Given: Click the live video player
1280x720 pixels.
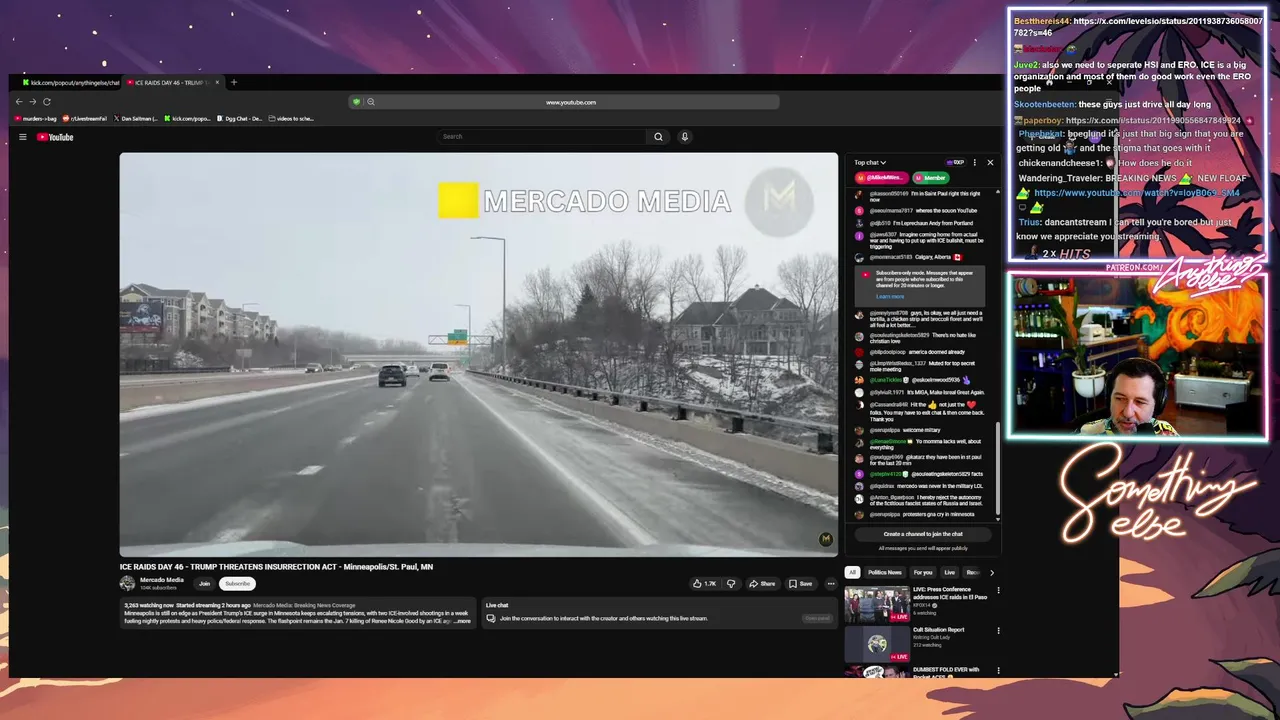Looking at the screenshot, I should pyautogui.click(x=479, y=354).
